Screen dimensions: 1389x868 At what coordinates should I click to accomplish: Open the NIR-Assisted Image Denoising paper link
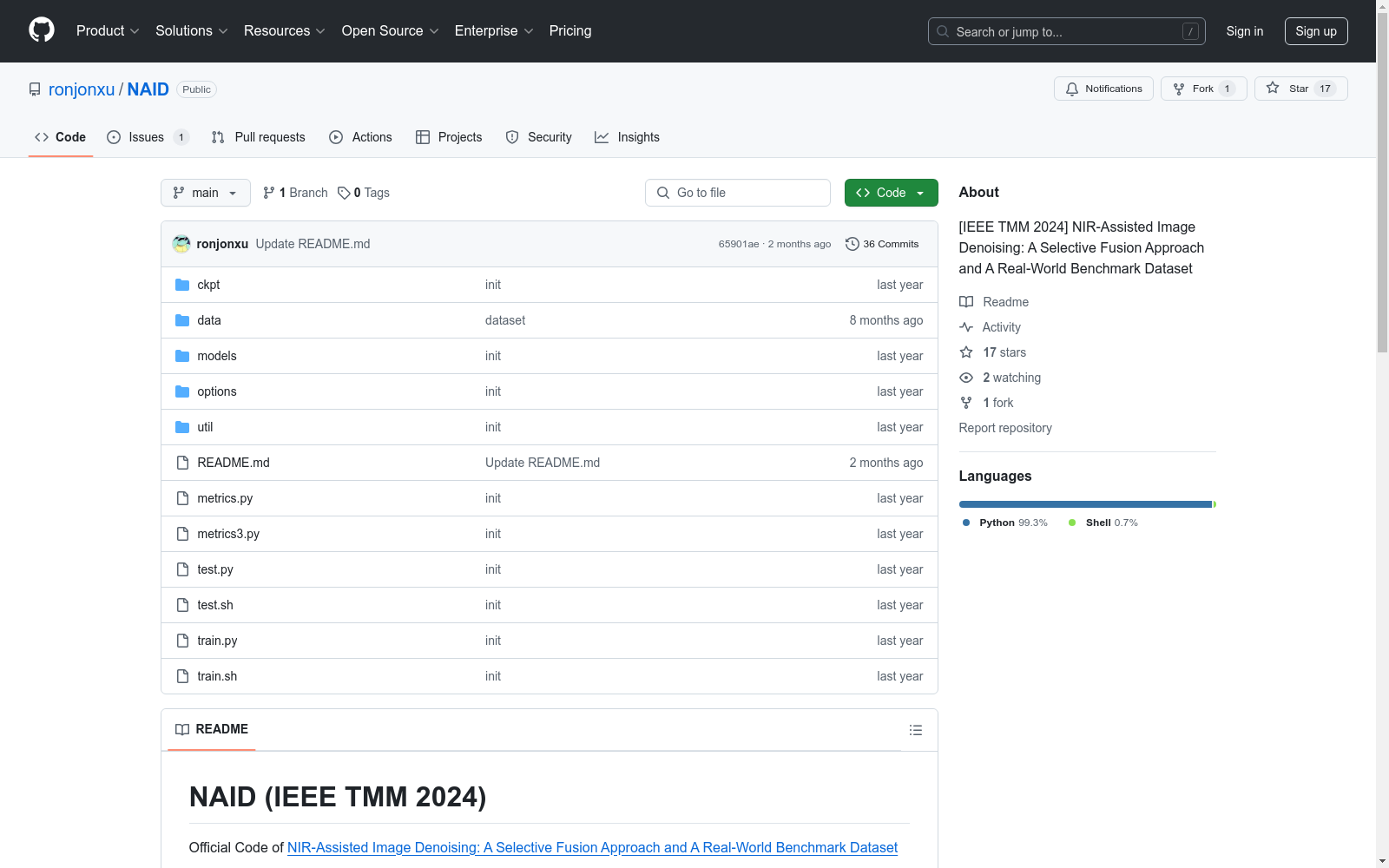click(592, 847)
